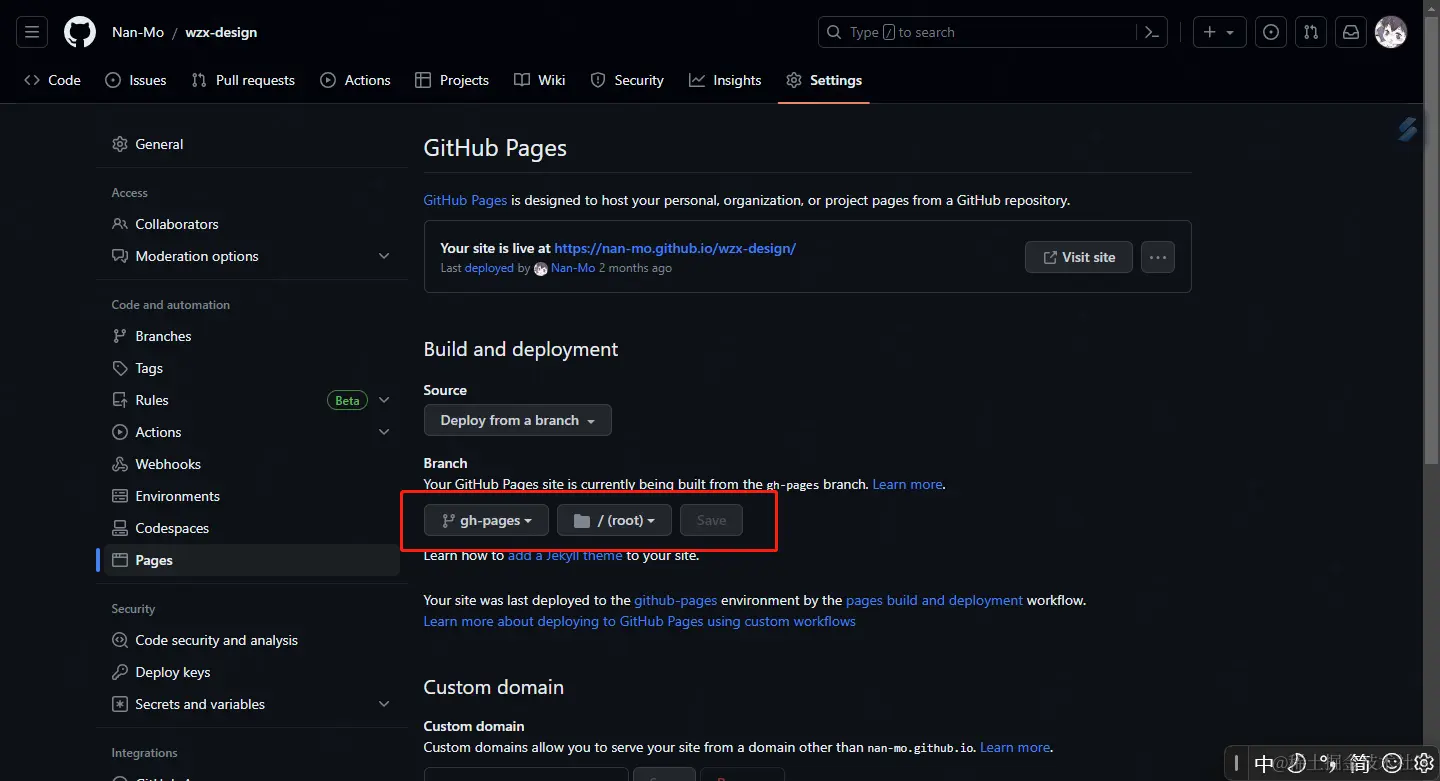Switch to the Issues tab
The image size is (1440, 781).
click(x=136, y=80)
